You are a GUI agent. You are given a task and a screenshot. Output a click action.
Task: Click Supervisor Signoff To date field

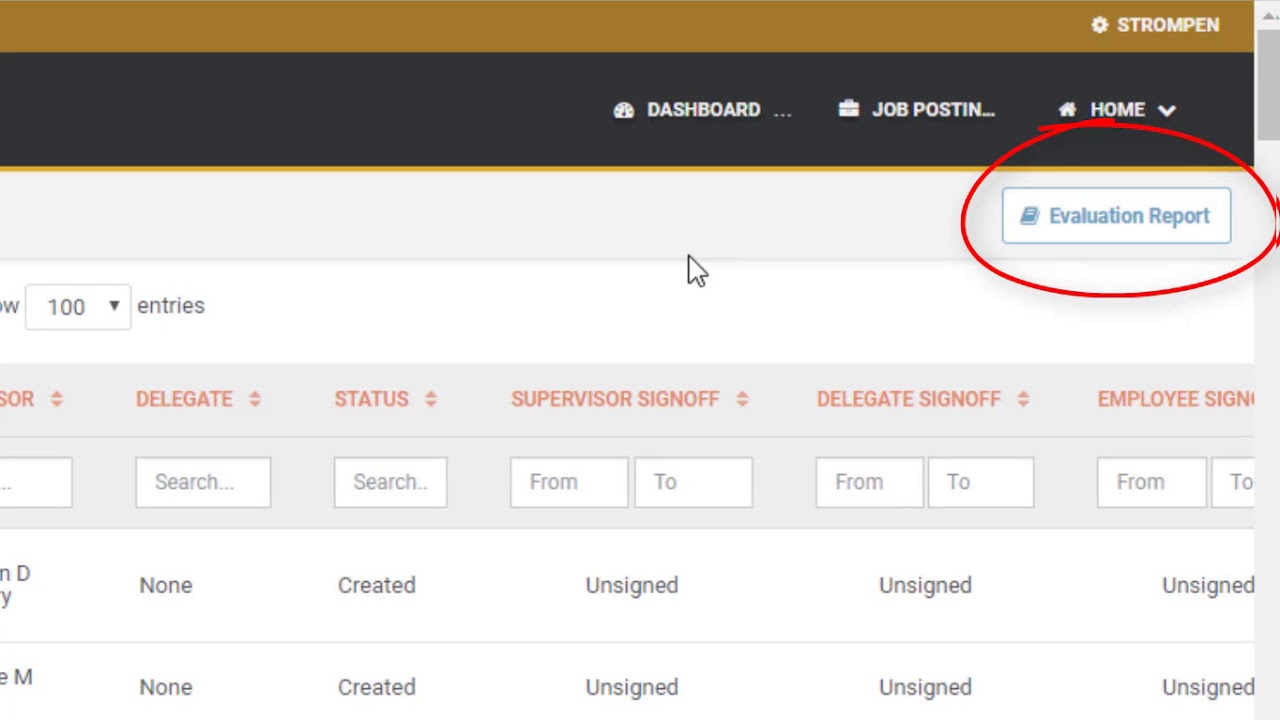pyautogui.click(x=693, y=482)
